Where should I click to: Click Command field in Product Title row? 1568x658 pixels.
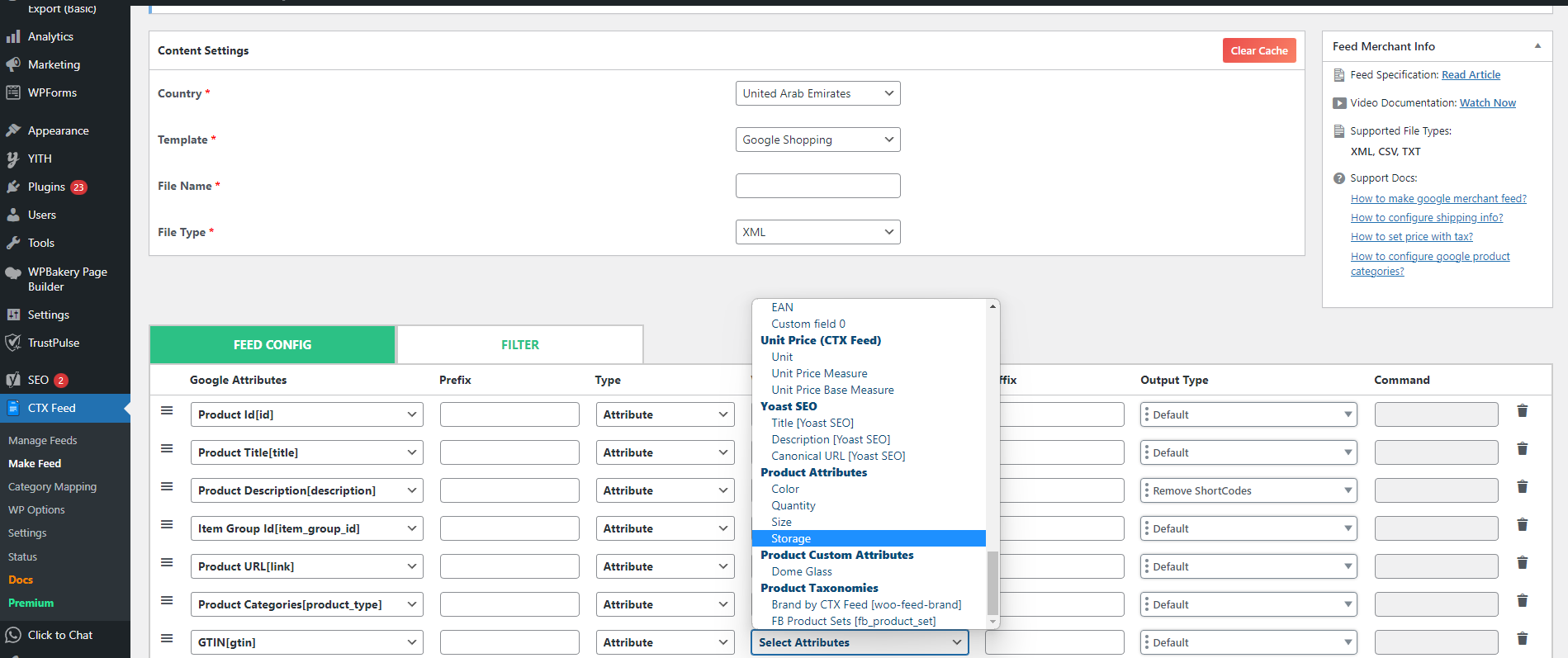[x=1436, y=452]
